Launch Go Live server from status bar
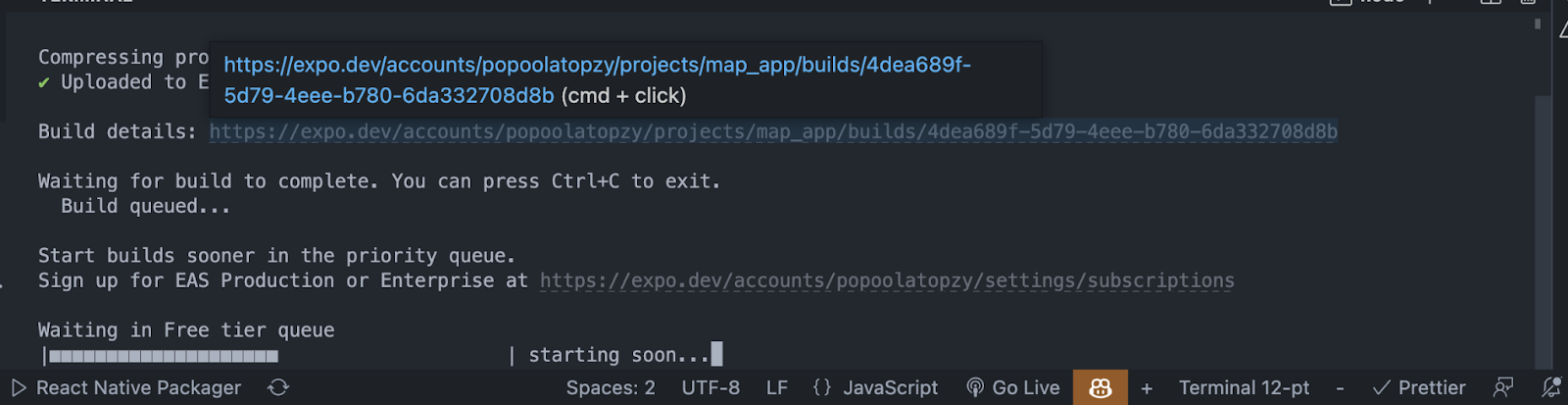The height and width of the screenshot is (405, 1568). tap(1012, 387)
